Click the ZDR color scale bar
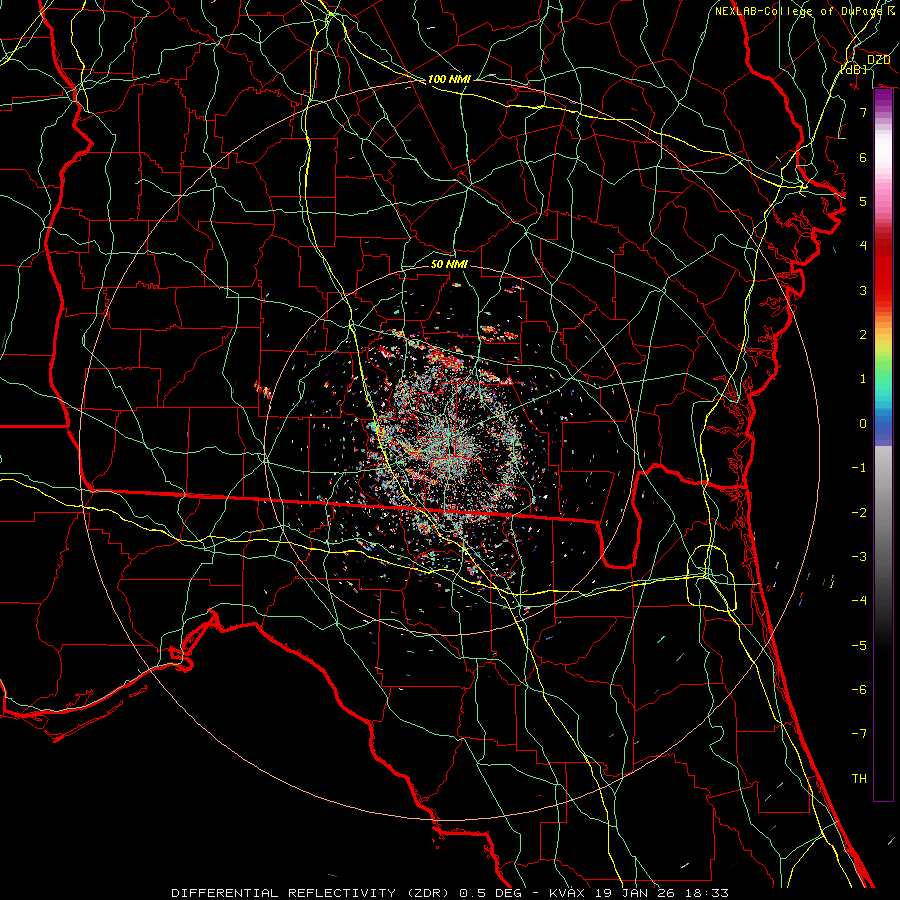900x900 pixels. tap(883, 445)
